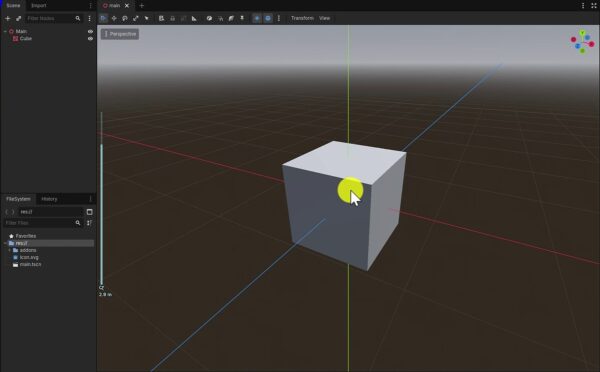Add a new child node with plus icon
This screenshot has width=600, height=372.
7,18
